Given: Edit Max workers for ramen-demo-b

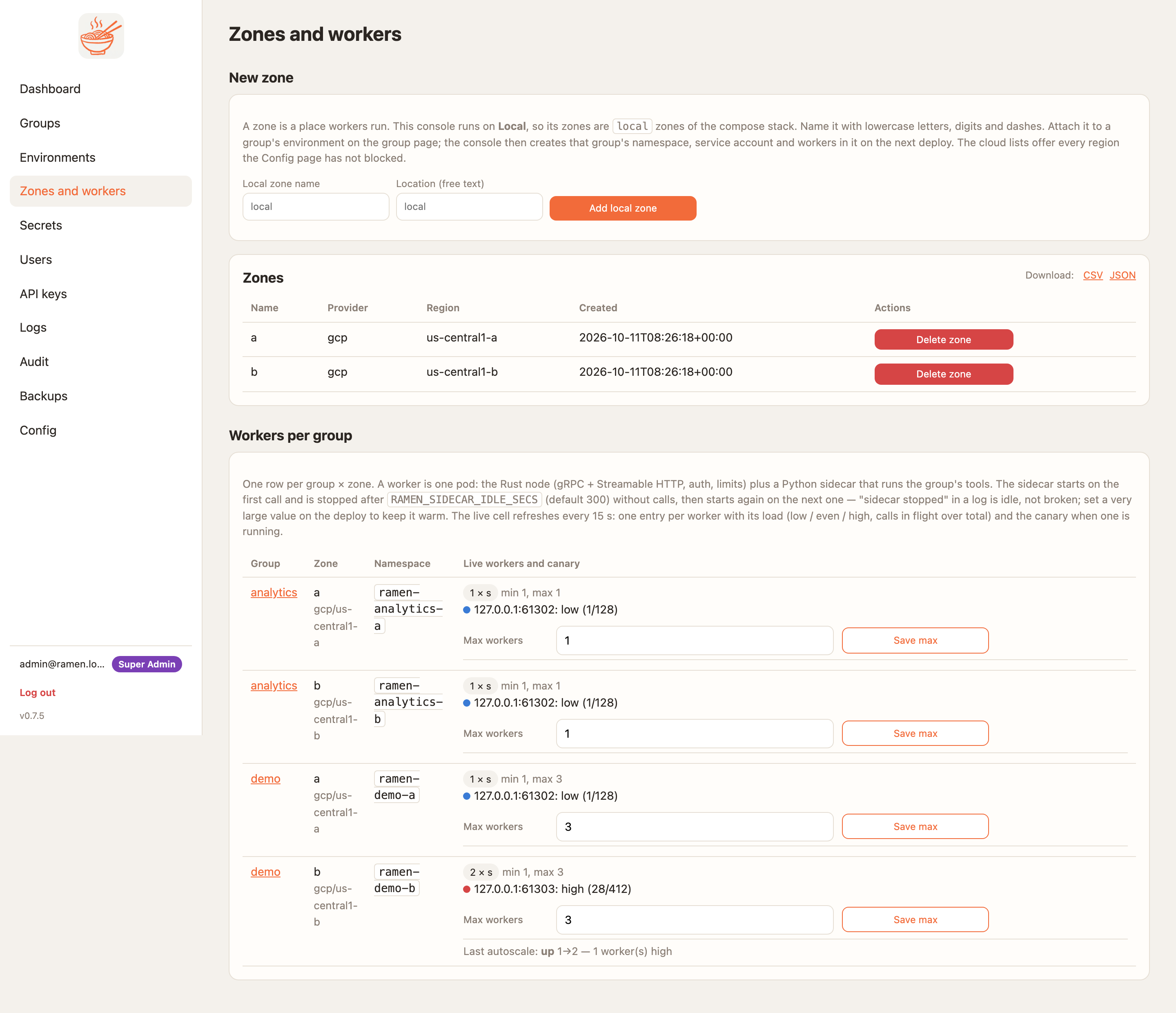Looking at the screenshot, I should tap(695, 920).
